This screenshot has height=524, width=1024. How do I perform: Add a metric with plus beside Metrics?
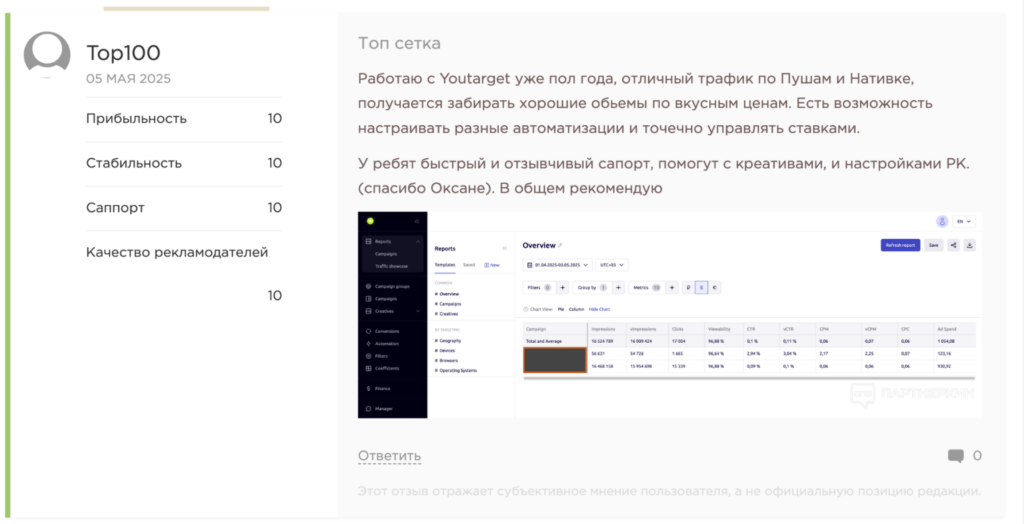click(x=671, y=287)
